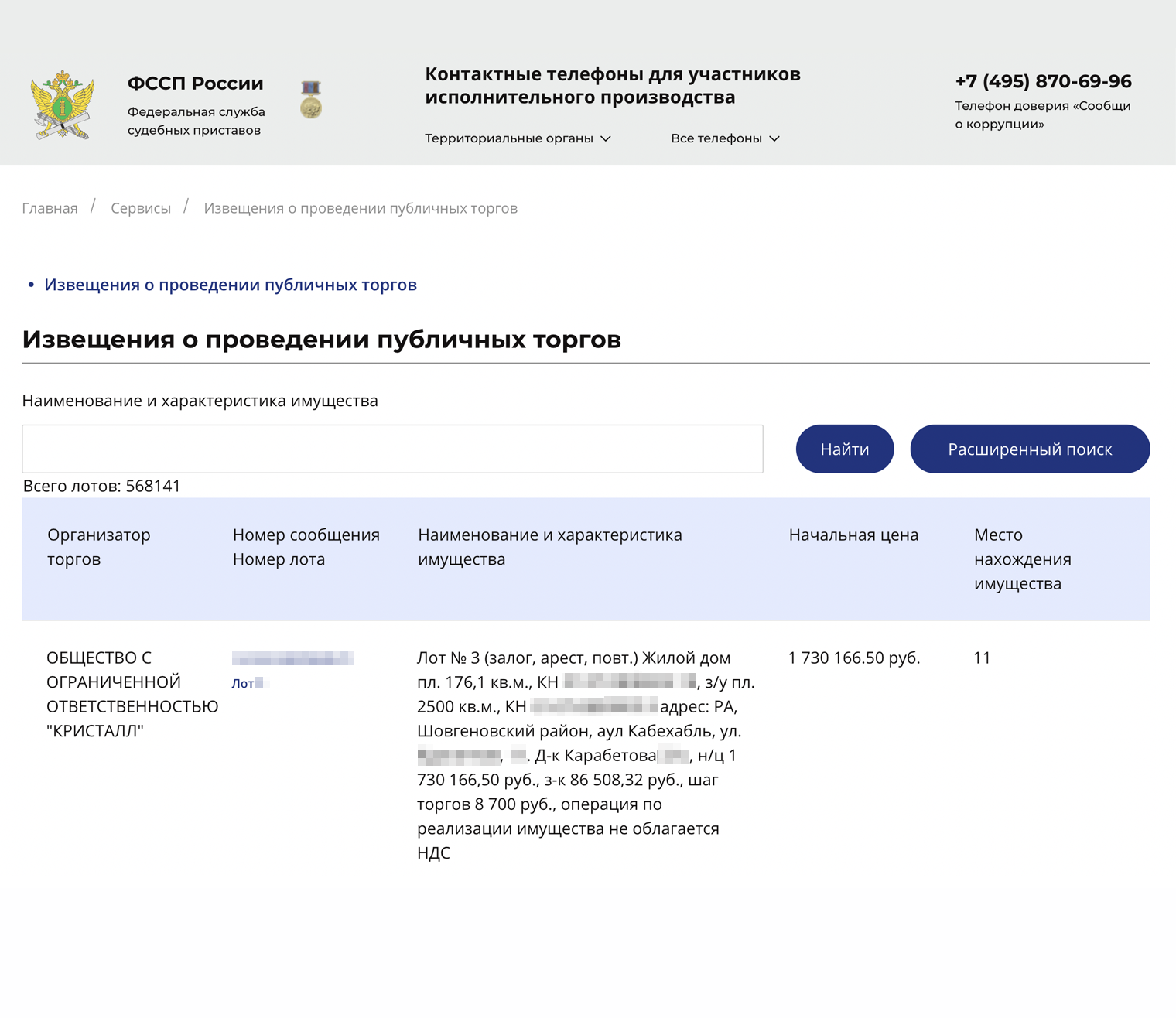This screenshot has height=1018, width=1176.
Task: Go to Главная breadcrumb
Action: (50, 208)
